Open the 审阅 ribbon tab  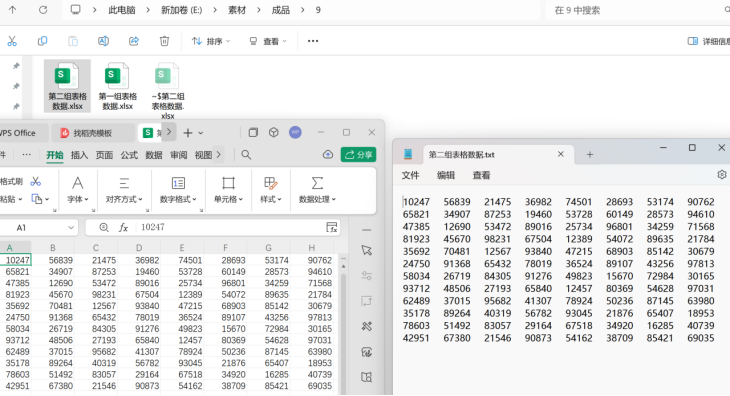(x=178, y=155)
